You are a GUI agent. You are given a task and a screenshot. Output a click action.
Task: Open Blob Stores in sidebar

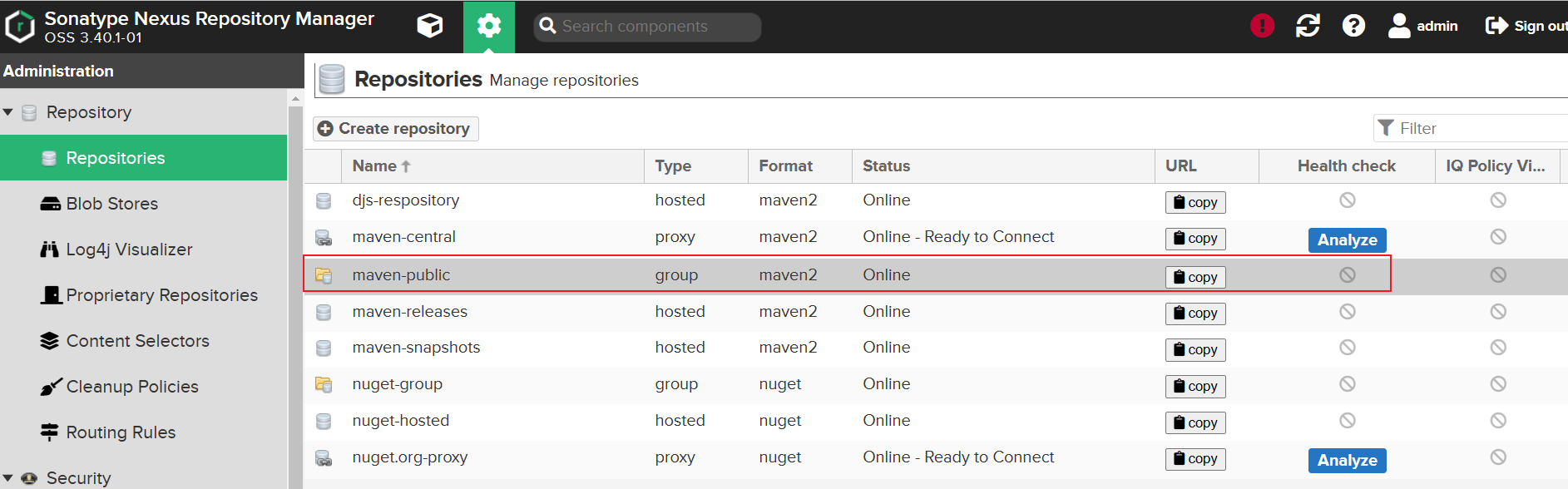tap(143, 204)
